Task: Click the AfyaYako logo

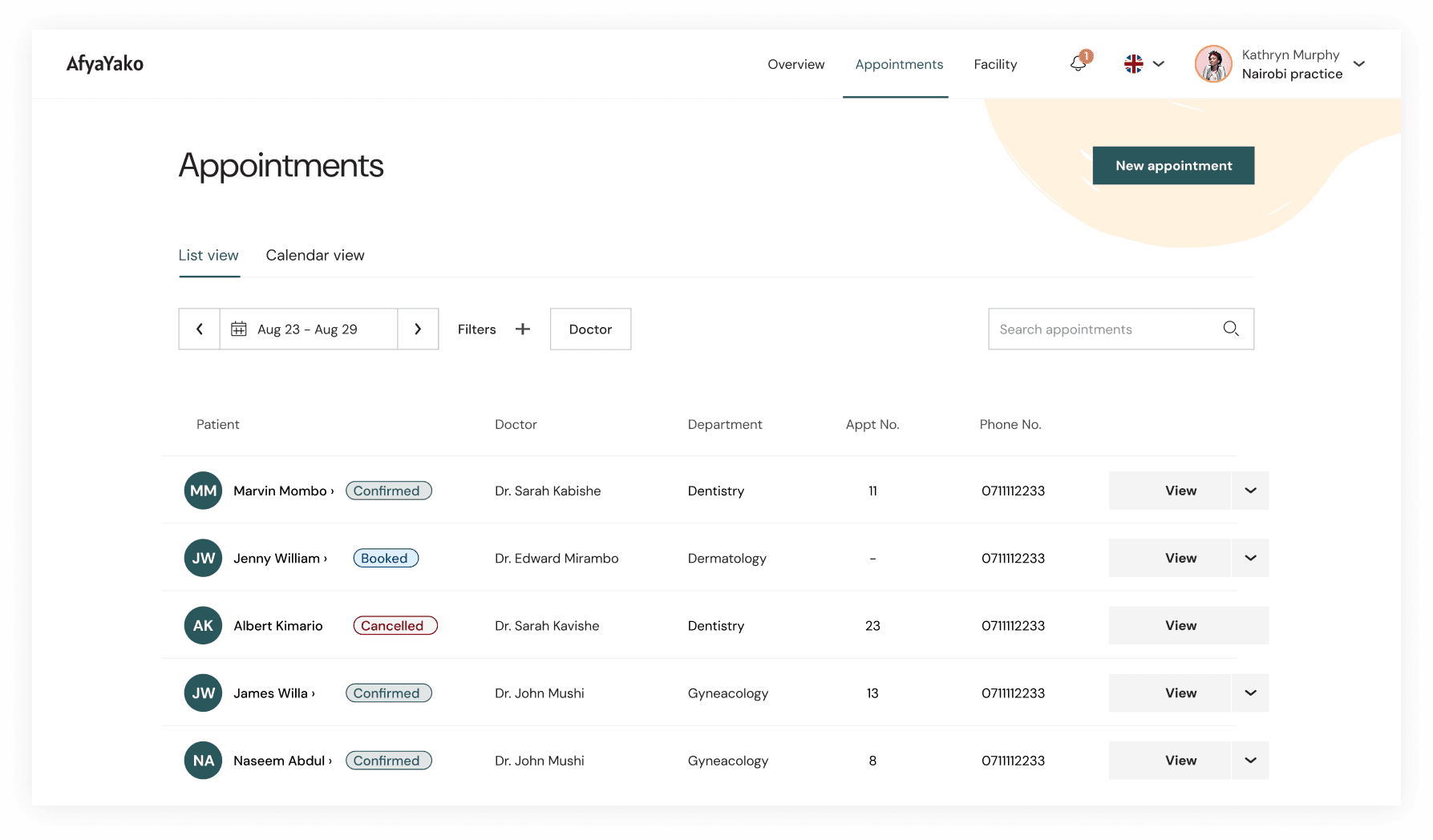Action: click(x=105, y=64)
